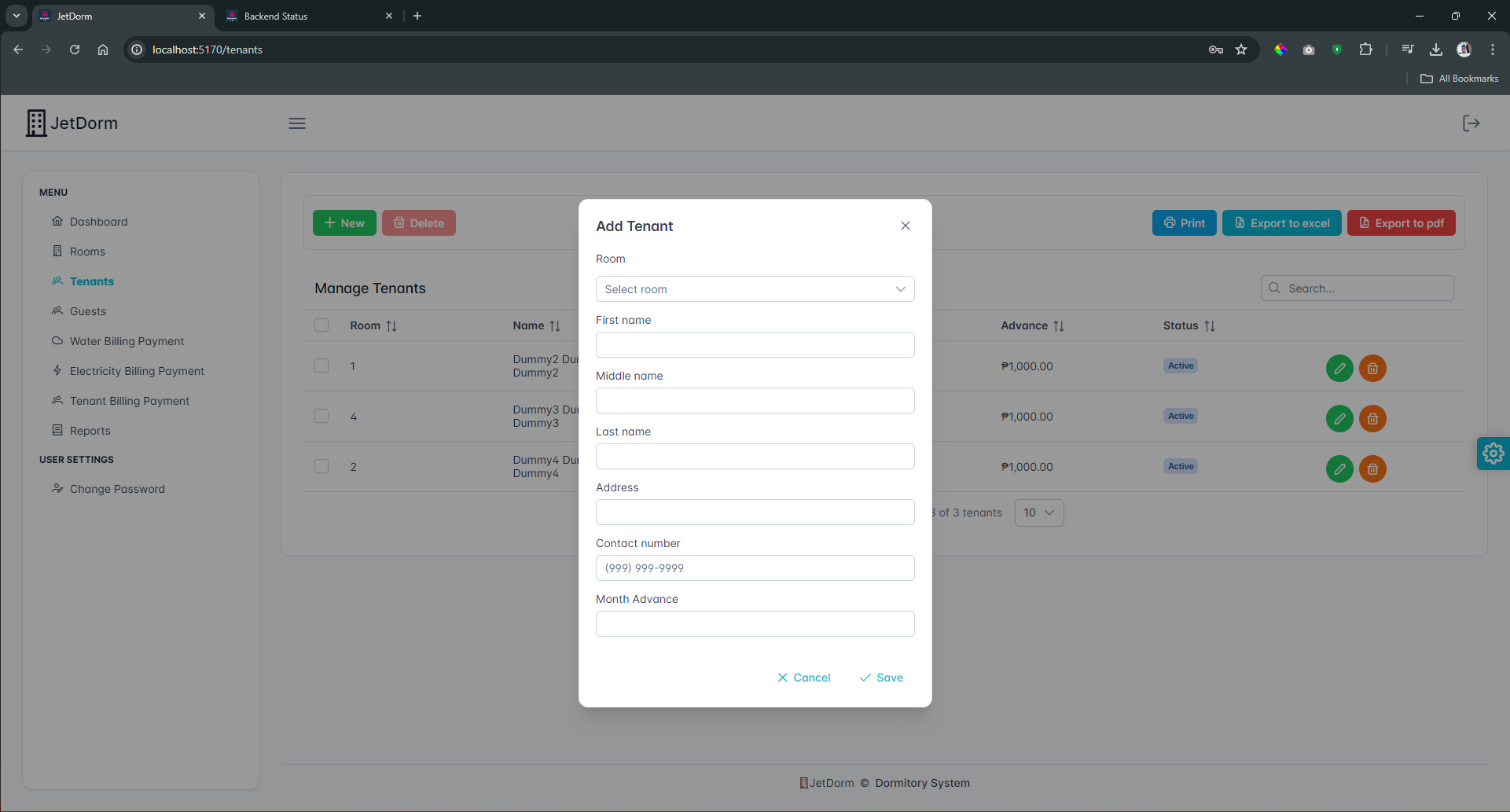This screenshot has height=812, width=1510.
Task: Focus the Middle name field
Action: coord(755,401)
